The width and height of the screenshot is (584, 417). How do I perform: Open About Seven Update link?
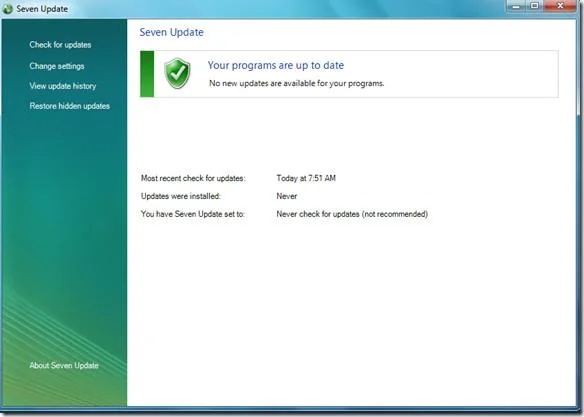pyautogui.click(x=64, y=365)
